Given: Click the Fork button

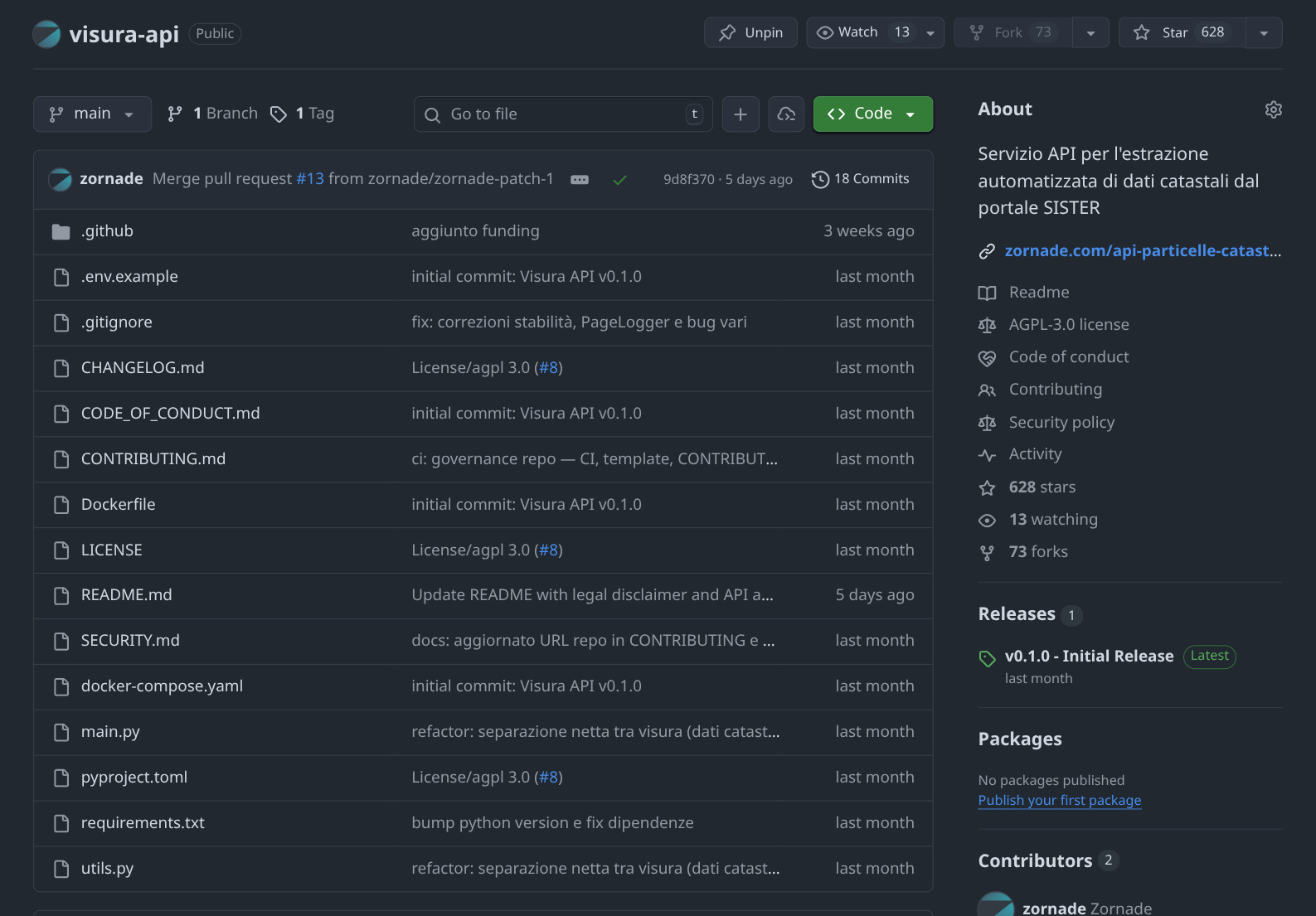Looking at the screenshot, I should tap(1012, 32).
